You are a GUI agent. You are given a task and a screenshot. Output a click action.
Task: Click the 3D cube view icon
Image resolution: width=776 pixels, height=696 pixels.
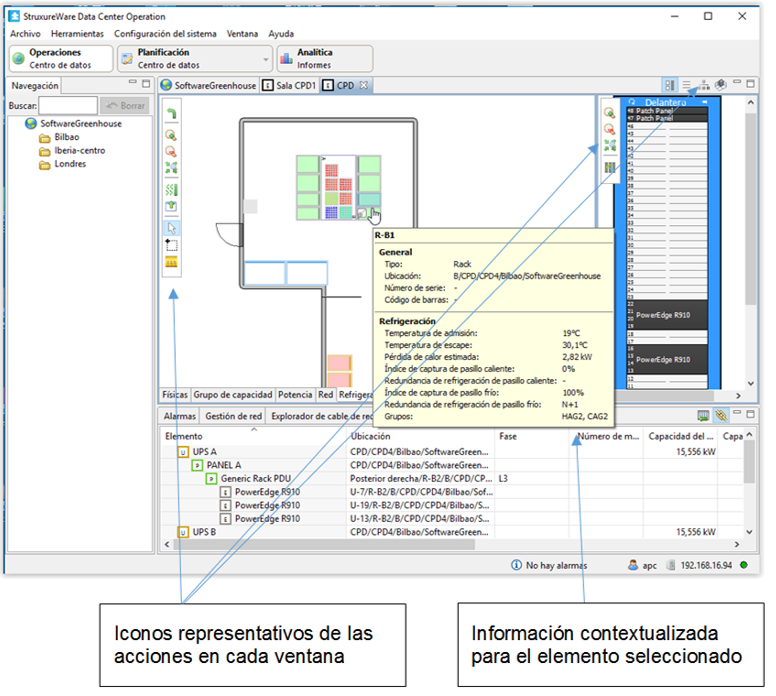(x=721, y=86)
